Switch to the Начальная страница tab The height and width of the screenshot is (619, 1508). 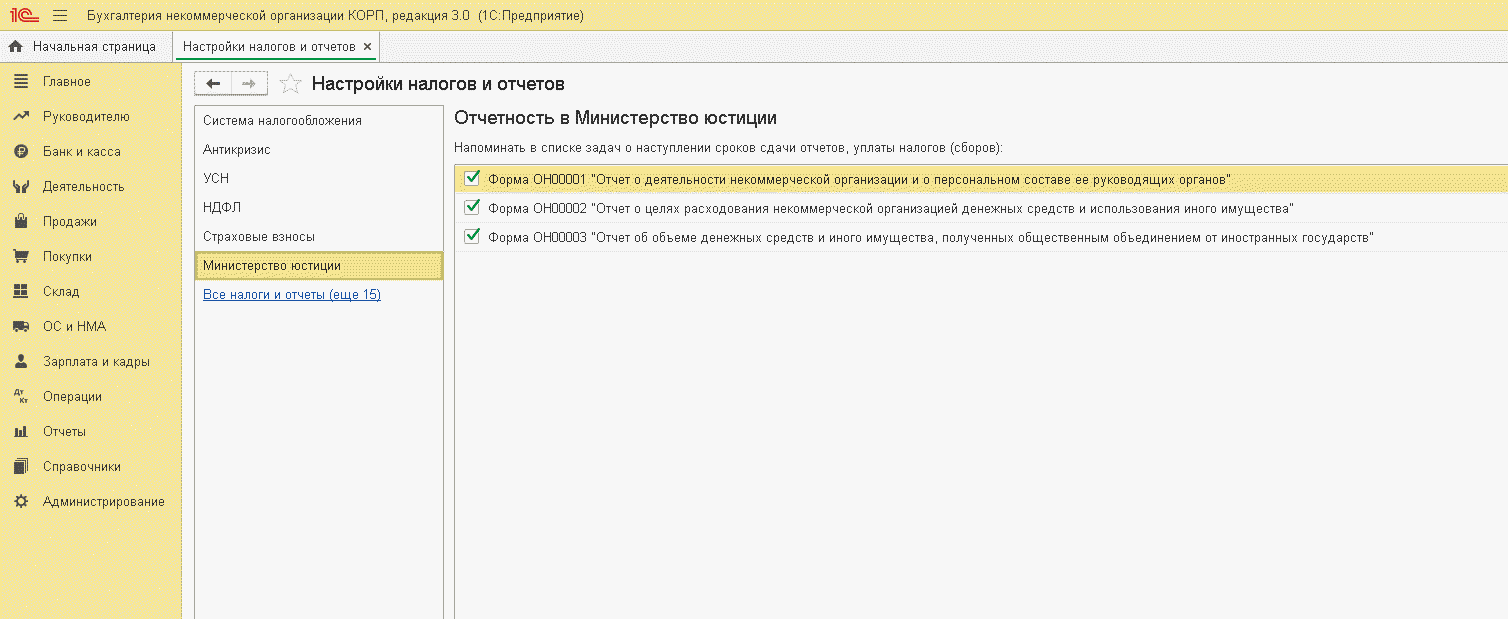86,47
